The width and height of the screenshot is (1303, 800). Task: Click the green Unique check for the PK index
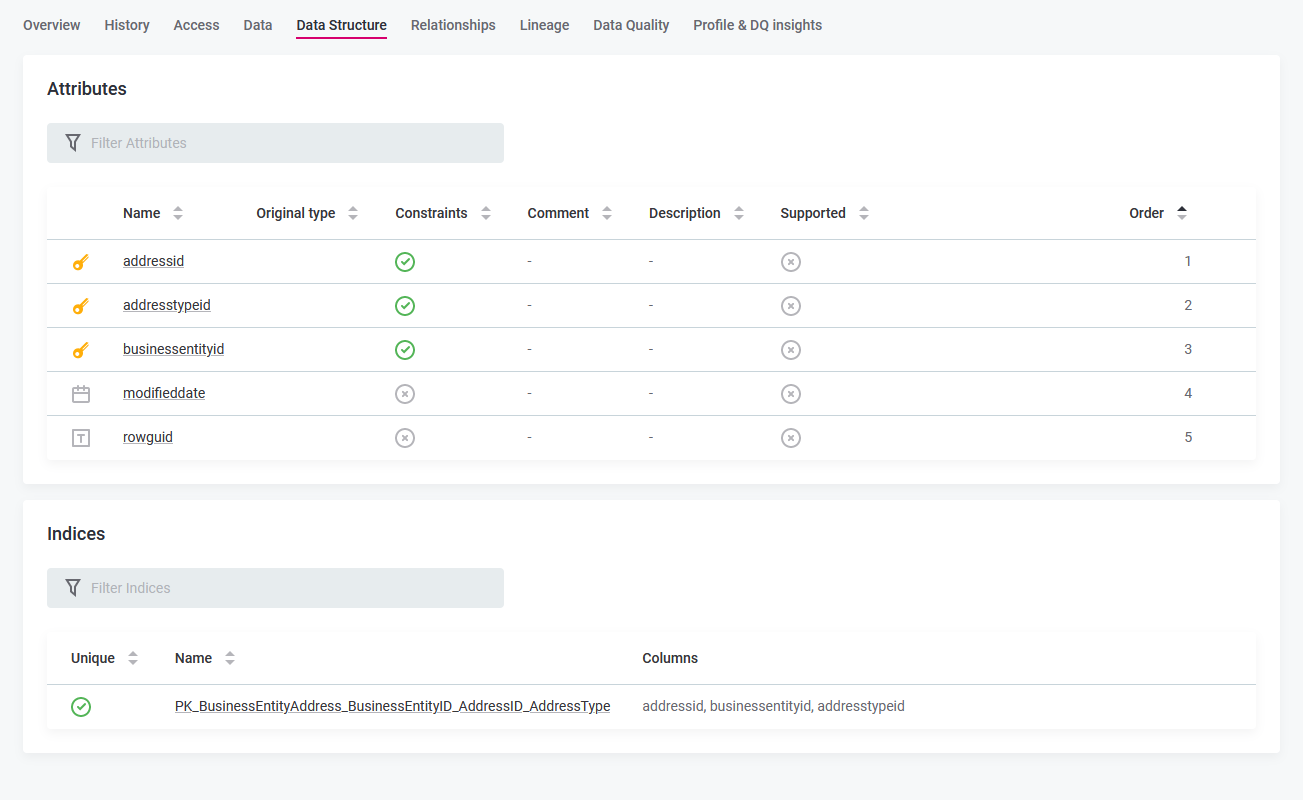pos(81,705)
